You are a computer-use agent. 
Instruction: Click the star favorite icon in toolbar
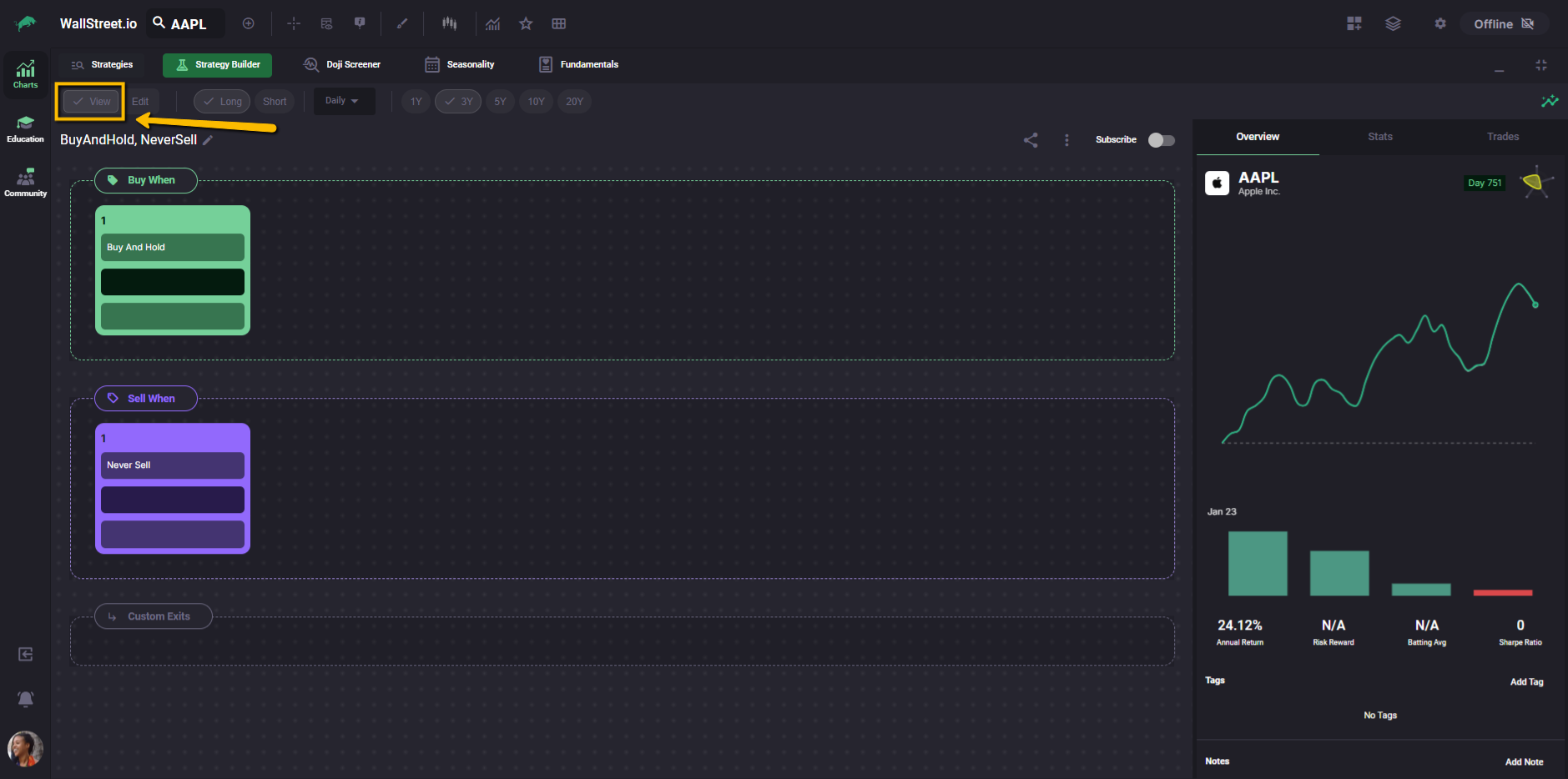[x=526, y=23]
